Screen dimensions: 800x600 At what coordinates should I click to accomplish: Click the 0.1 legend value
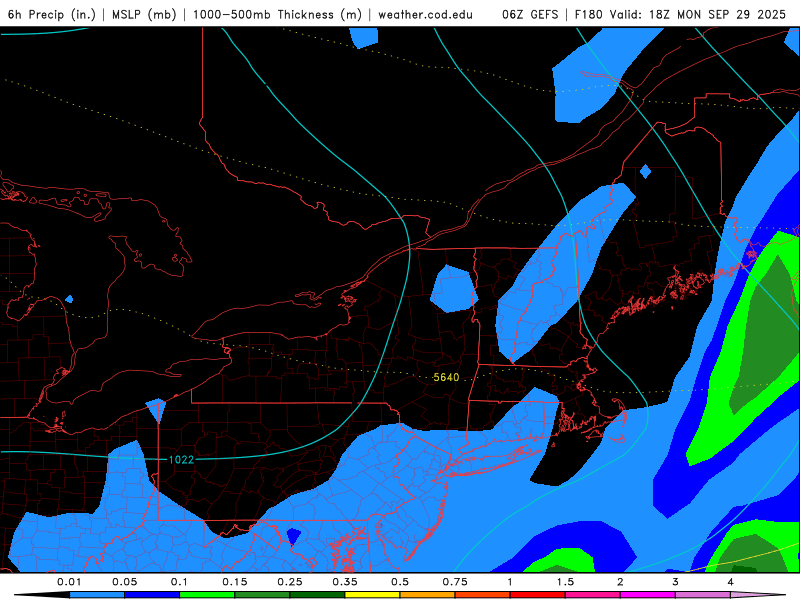point(179,582)
